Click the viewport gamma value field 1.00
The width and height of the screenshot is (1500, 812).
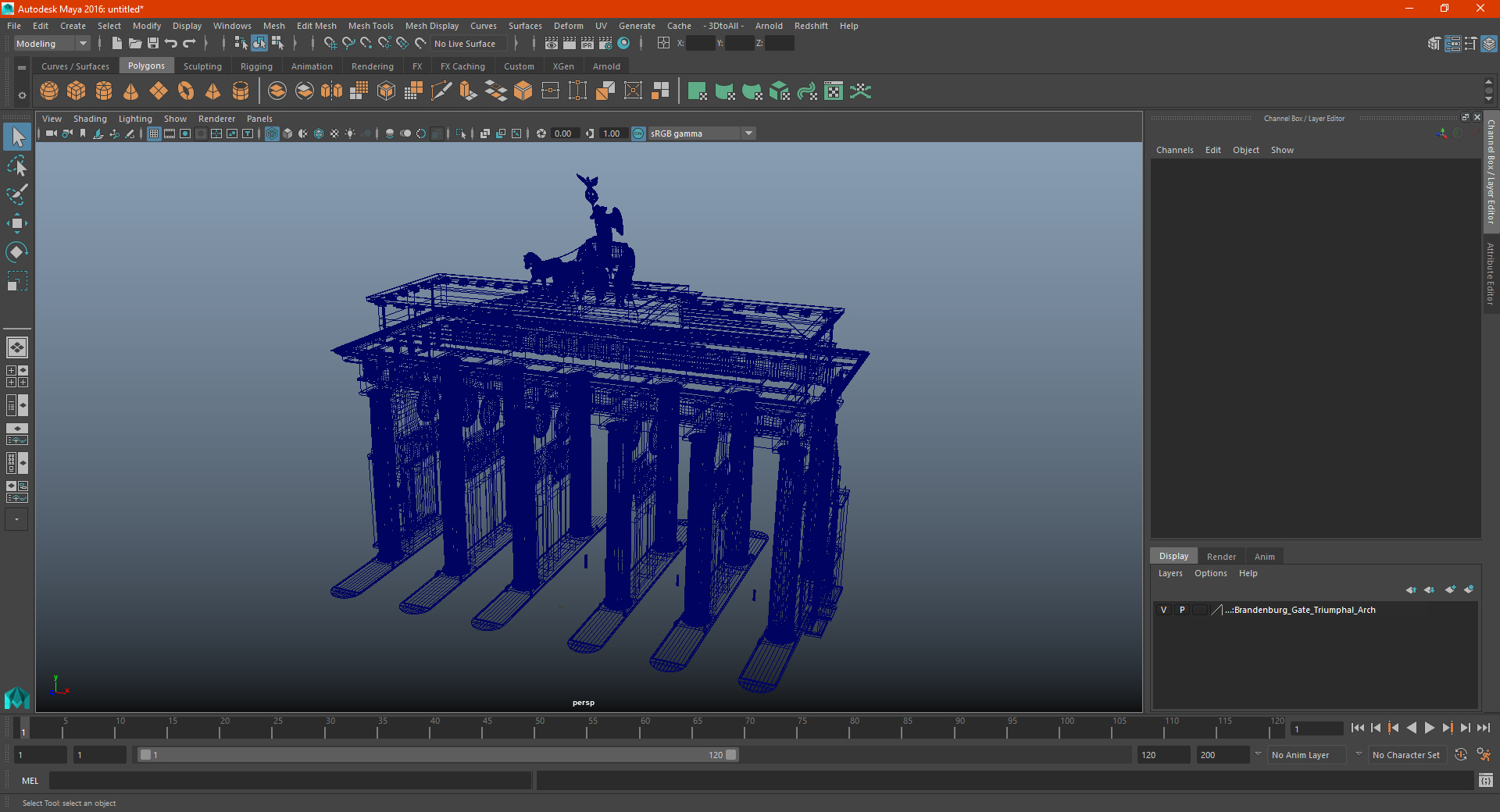[x=612, y=134]
